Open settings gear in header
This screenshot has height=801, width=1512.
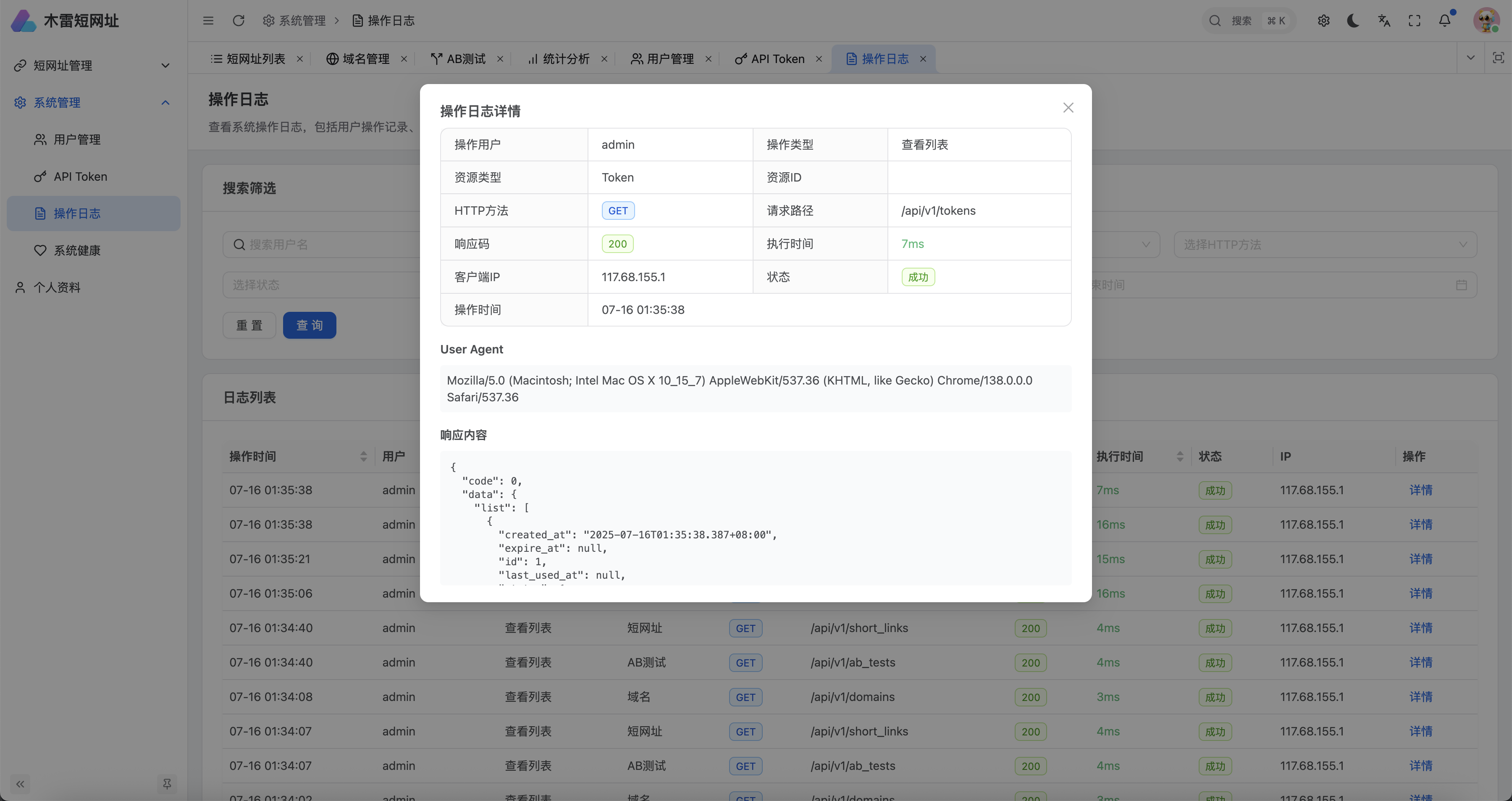(x=1323, y=21)
